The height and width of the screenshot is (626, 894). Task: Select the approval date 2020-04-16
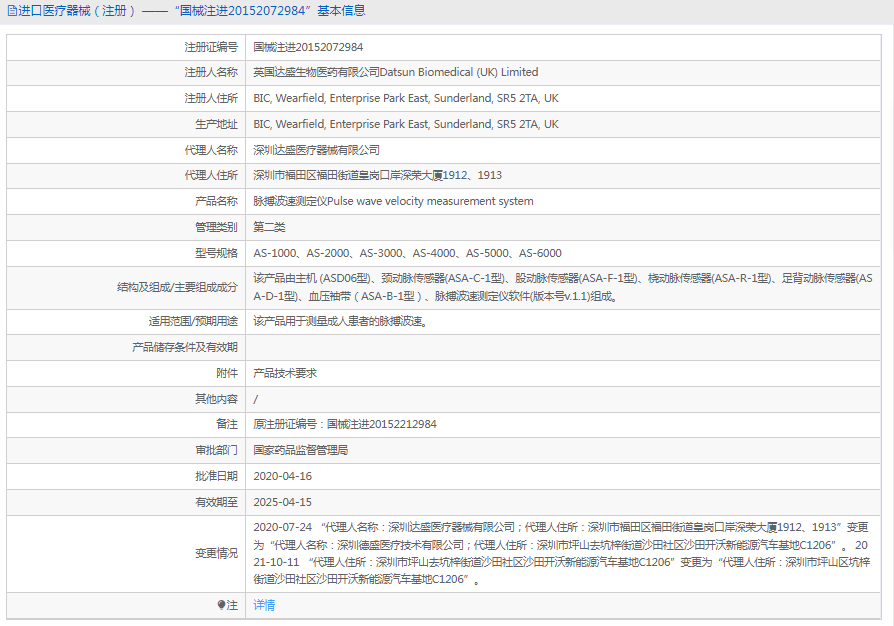coord(283,476)
